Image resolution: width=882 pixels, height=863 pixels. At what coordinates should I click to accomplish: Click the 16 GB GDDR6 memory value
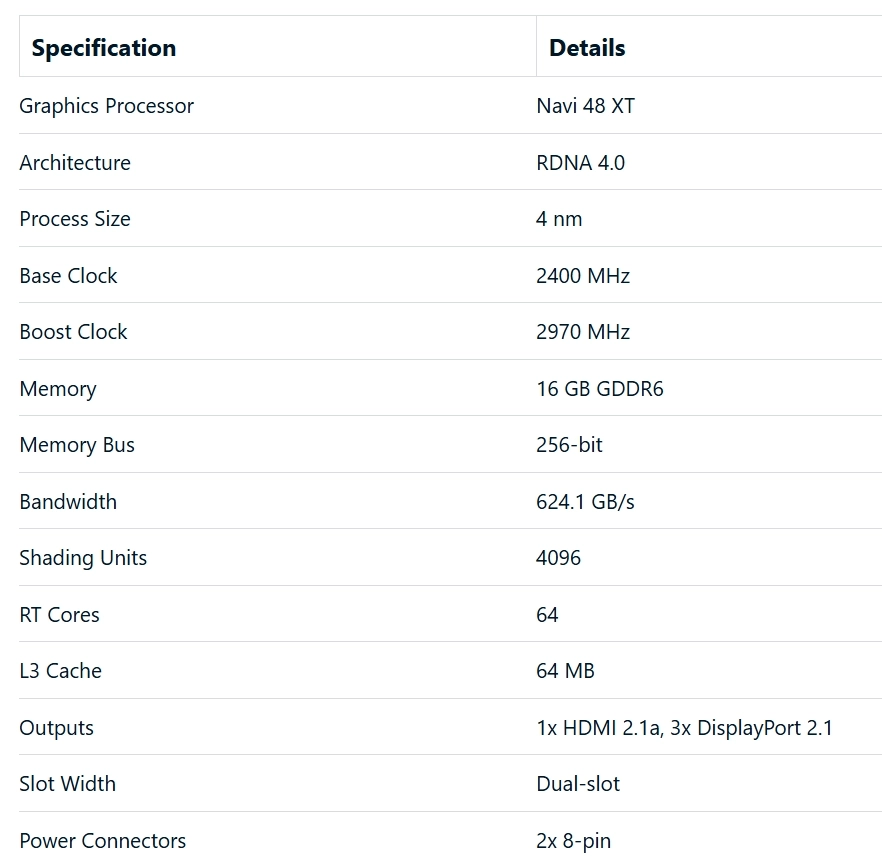click(599, 389)
